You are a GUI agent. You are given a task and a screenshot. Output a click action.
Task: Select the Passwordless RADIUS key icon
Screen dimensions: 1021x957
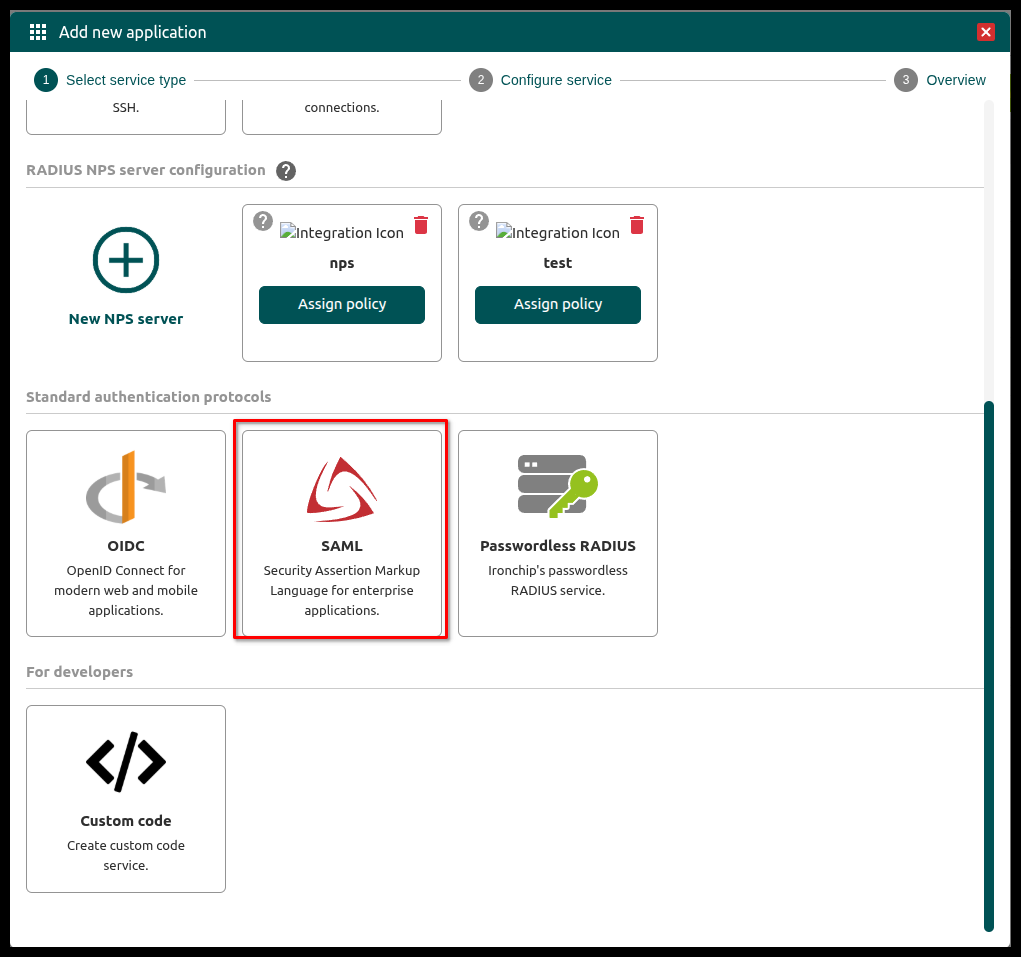pyautogui.click(x=557, y=487)
